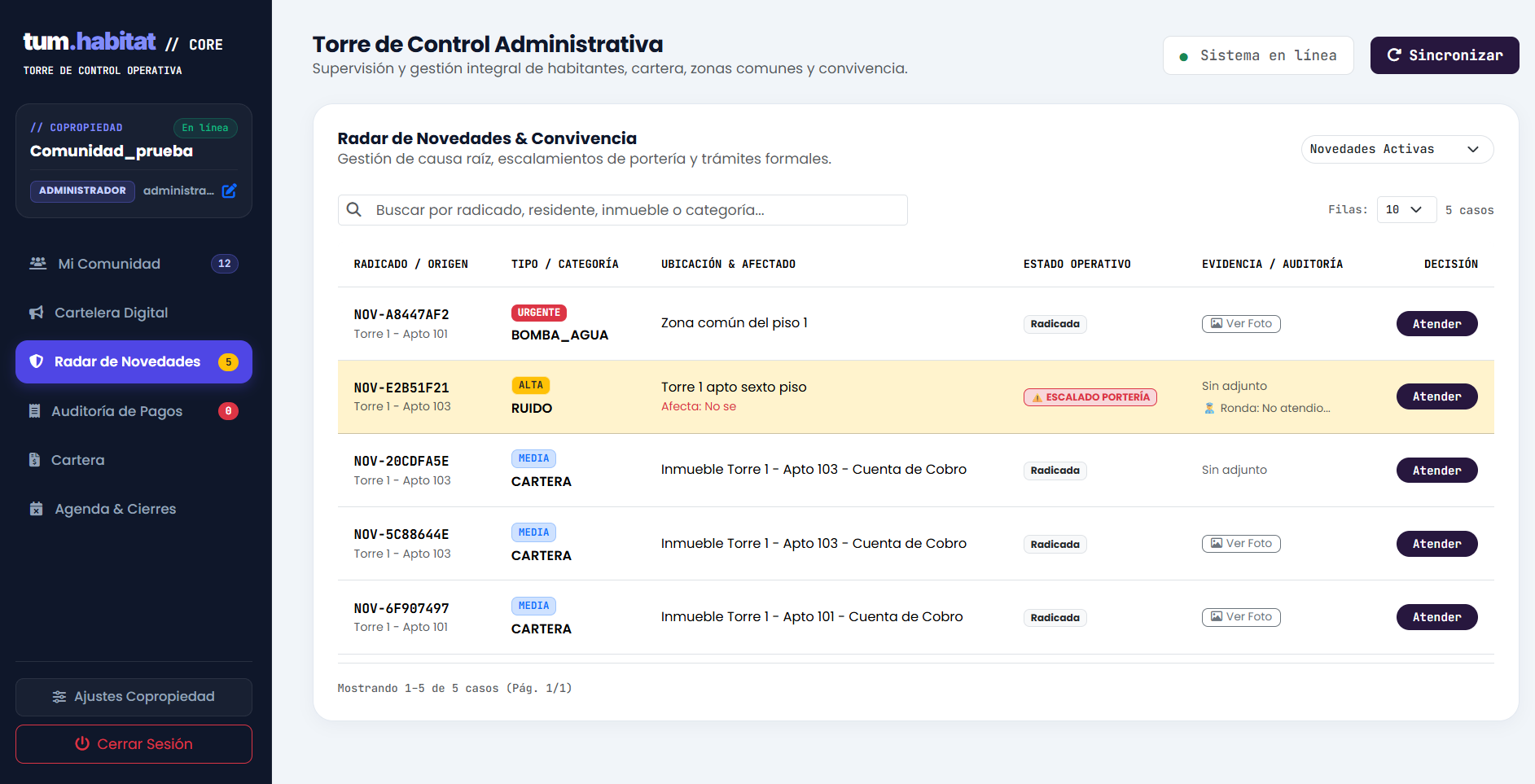View photo for BOMBA_AGUA case
The image size is (1535, 784).
coord(1241,323)
